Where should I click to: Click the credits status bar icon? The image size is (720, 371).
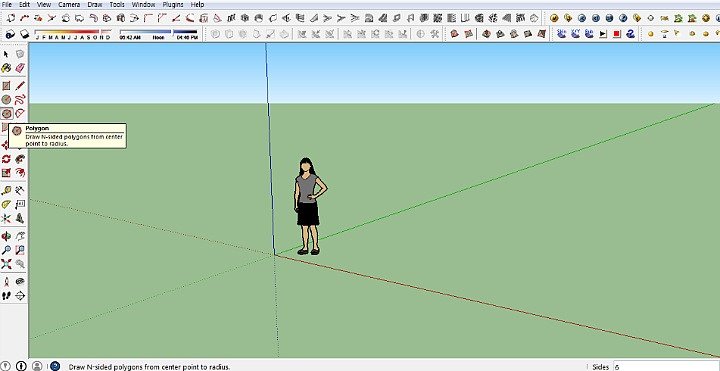pyautogui.click(x=21, y=366)
